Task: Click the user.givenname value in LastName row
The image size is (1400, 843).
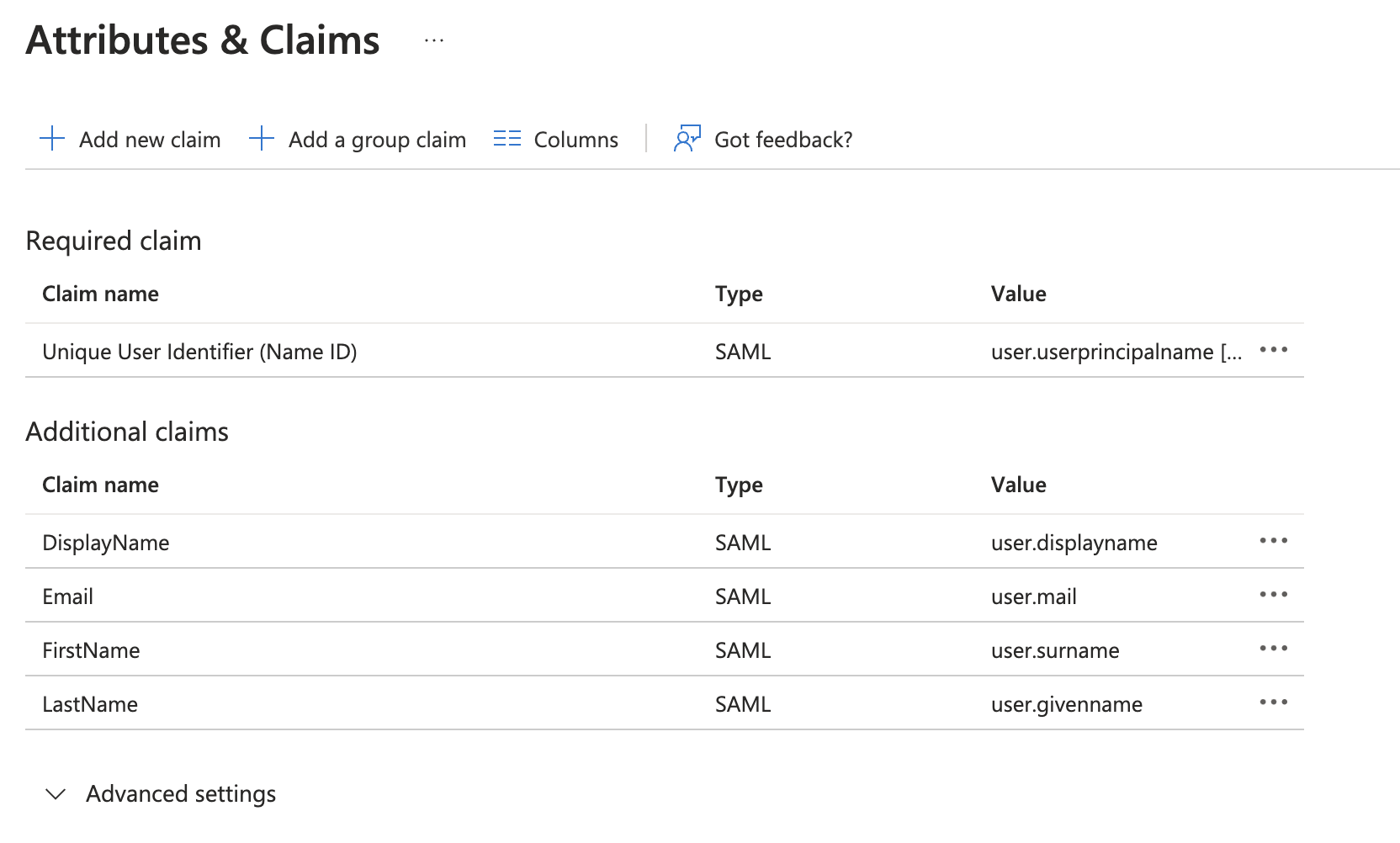Action: 1066,704
